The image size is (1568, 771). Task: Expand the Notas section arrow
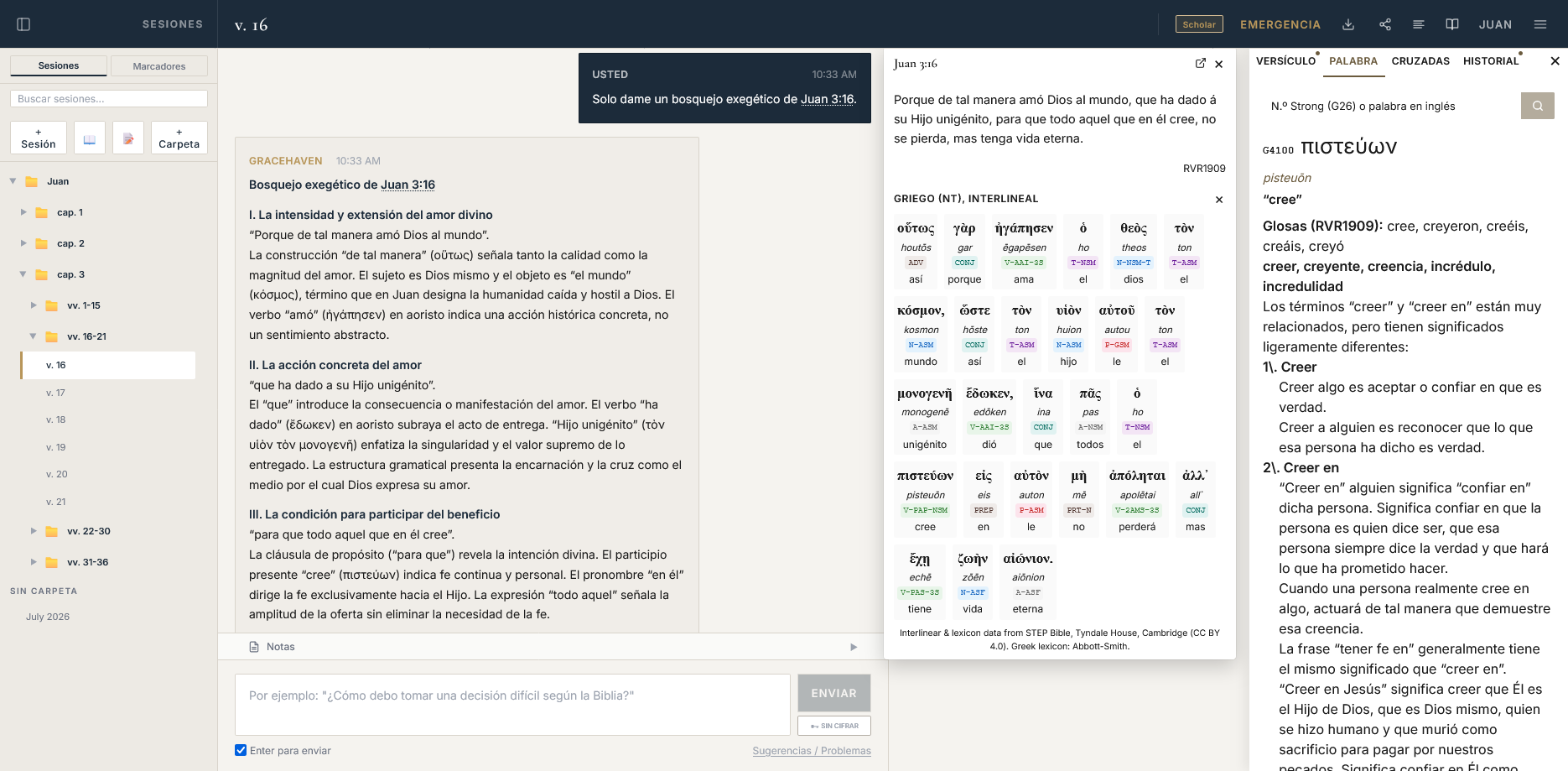coord(854,647)
